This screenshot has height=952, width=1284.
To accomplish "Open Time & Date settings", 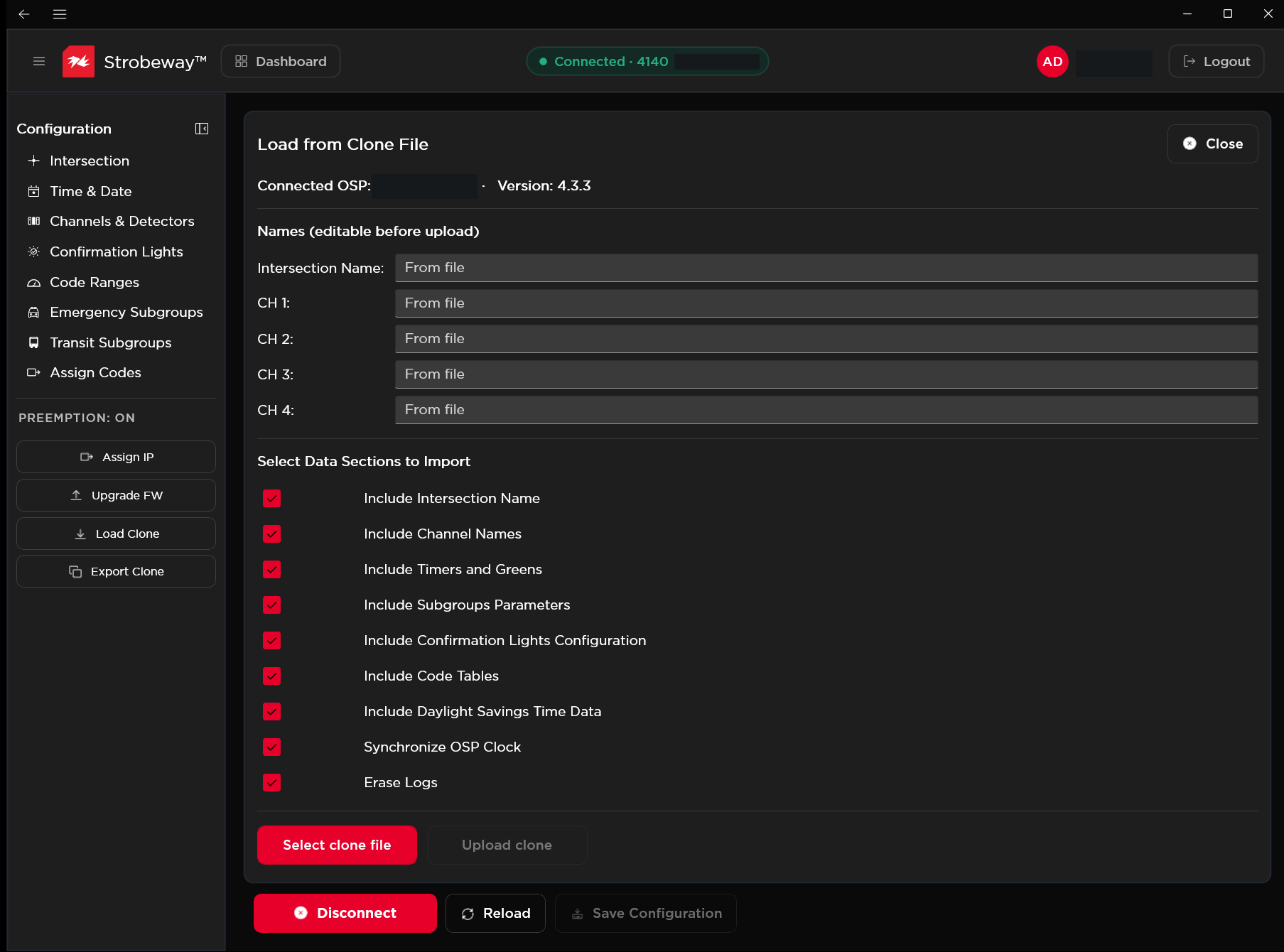I will pos(91,191).
